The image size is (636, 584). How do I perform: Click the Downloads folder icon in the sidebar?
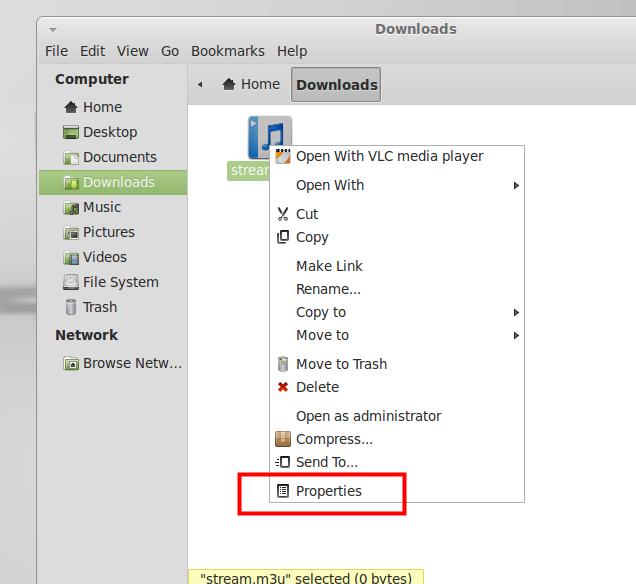tap(71, 183)
